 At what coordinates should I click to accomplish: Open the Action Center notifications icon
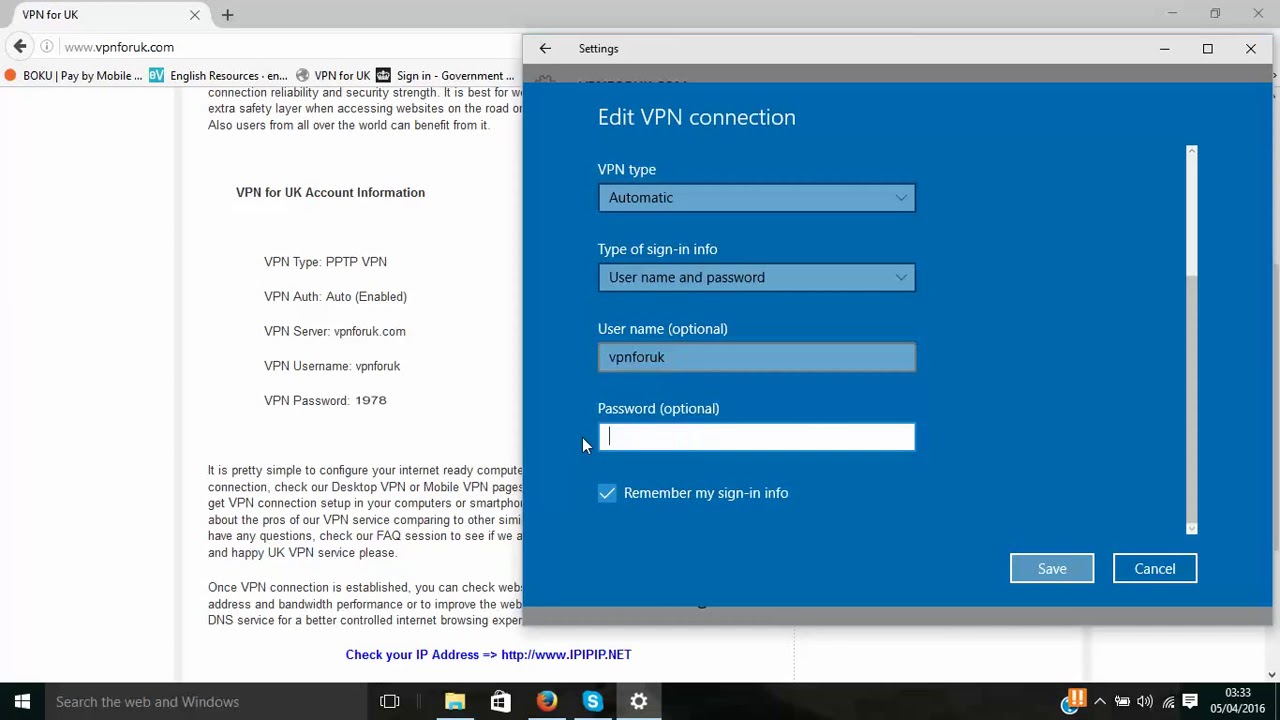1190,702
